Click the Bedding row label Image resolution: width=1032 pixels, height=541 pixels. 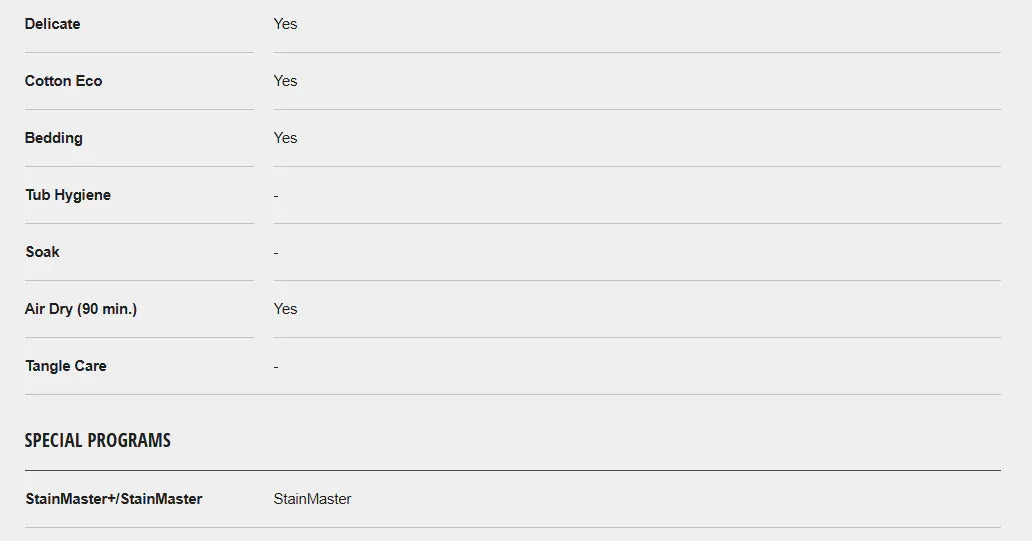(x=54, y=138)
